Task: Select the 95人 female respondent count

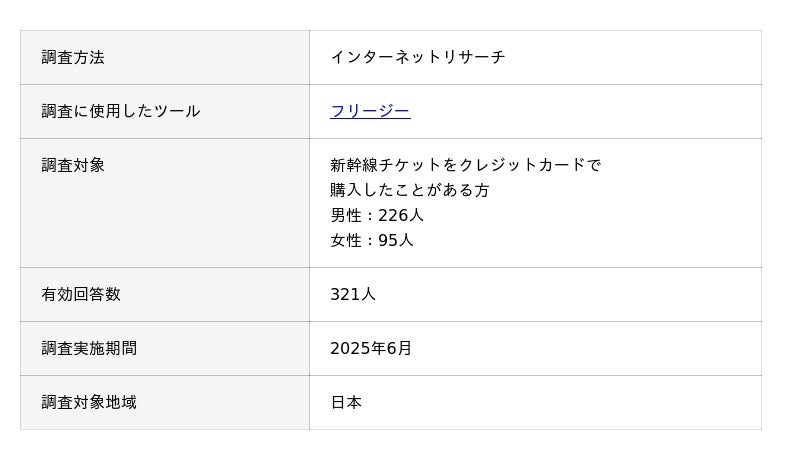Action: [x=396, y=240]
